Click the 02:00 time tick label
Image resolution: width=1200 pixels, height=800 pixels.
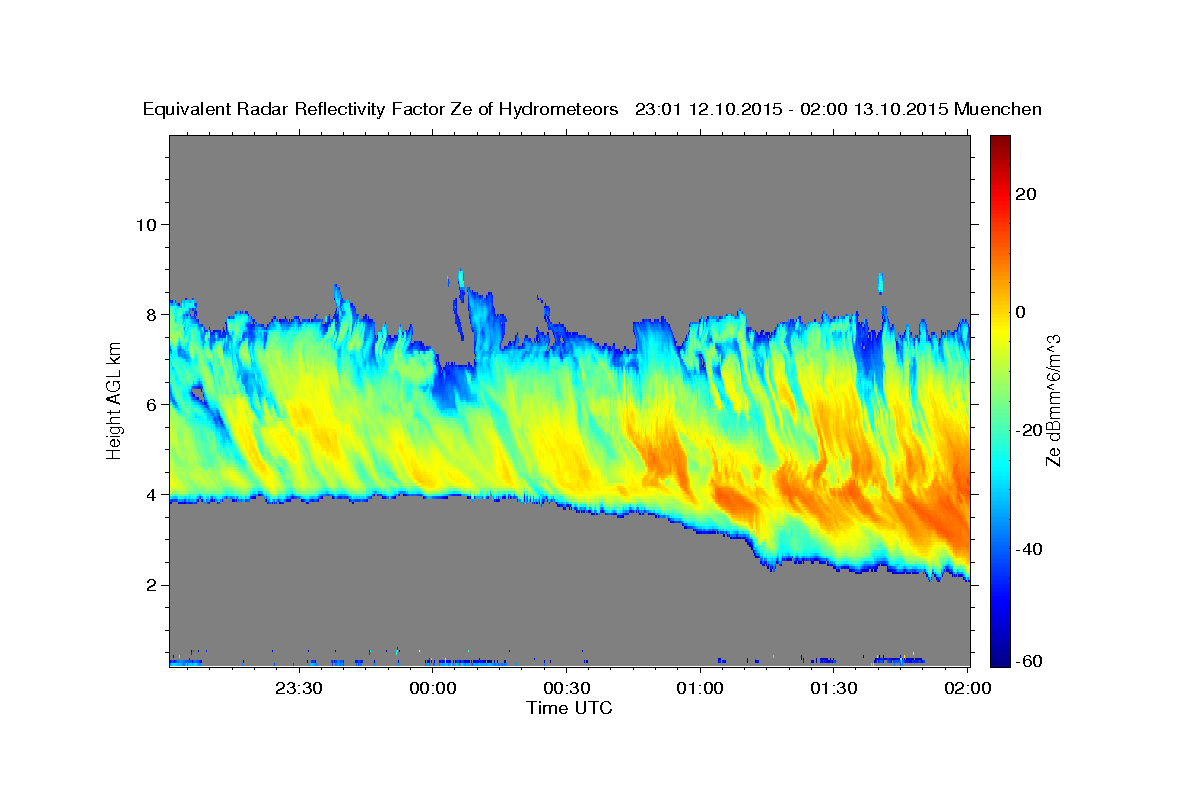point(967,688)
